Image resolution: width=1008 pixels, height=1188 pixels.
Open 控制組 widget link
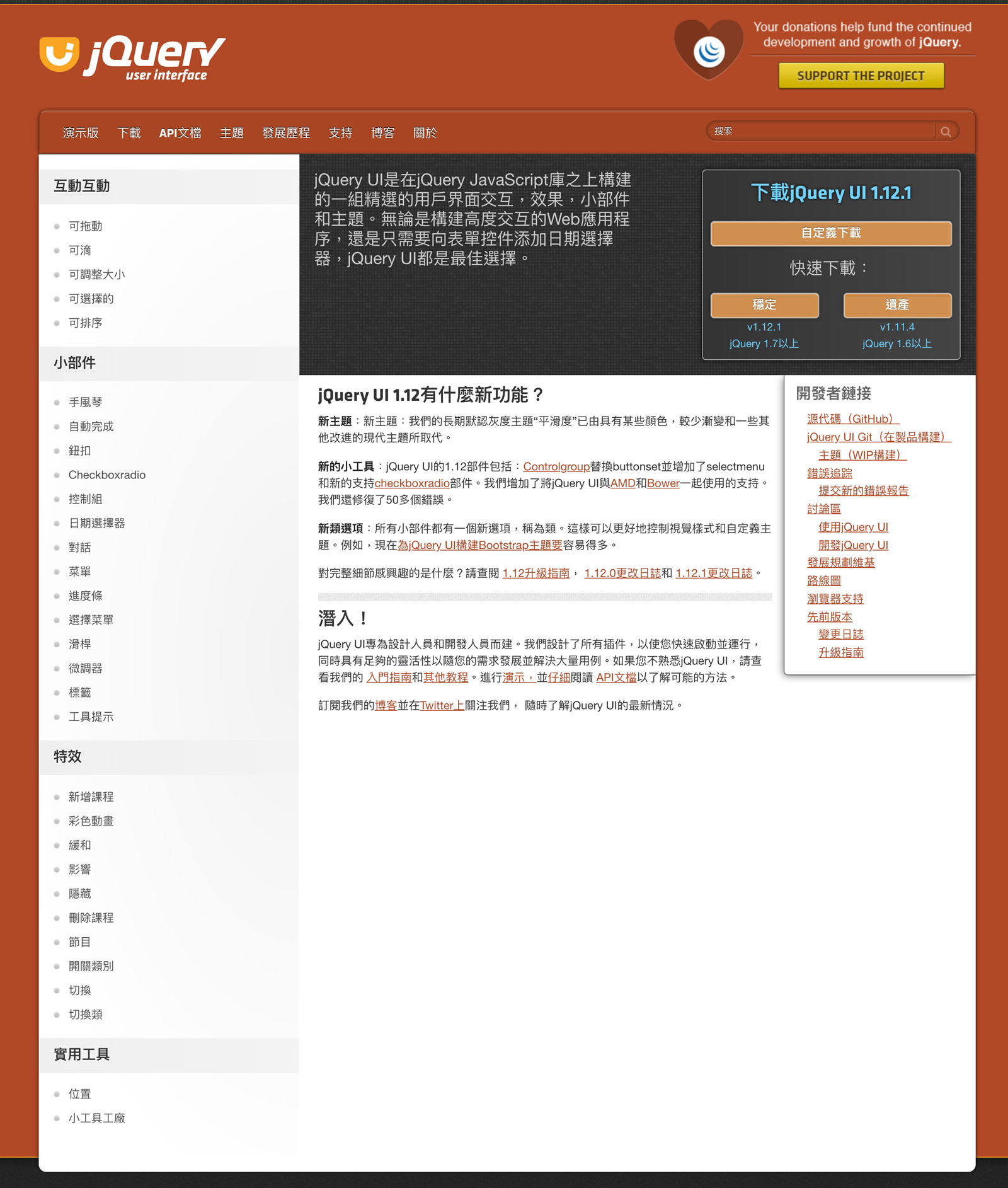[x=86, y=499]
